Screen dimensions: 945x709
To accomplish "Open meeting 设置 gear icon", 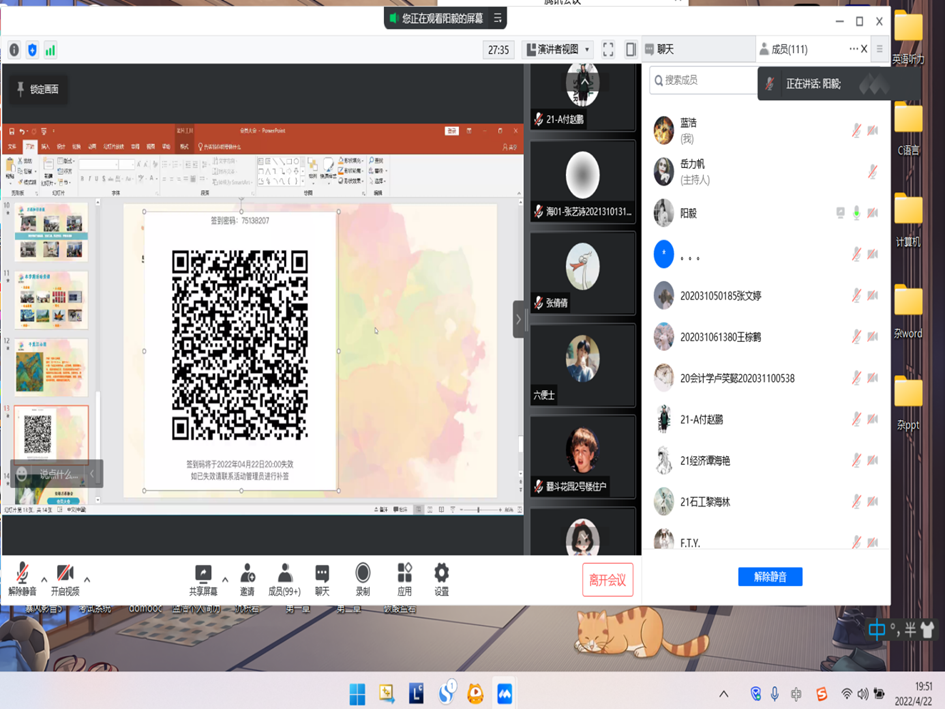I will tap(442, 580).
